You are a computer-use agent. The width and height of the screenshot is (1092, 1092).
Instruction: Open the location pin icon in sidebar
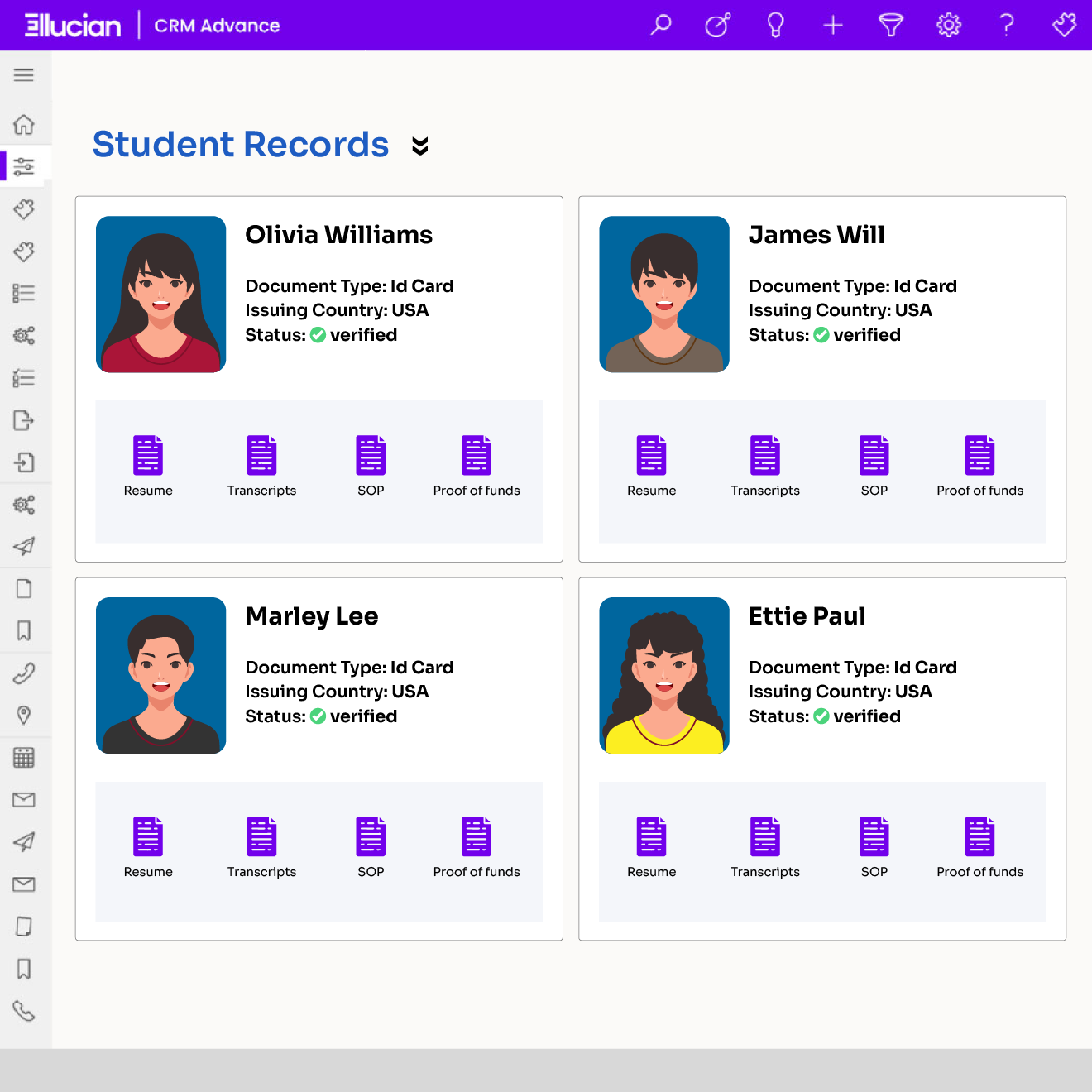click(24, 715)
